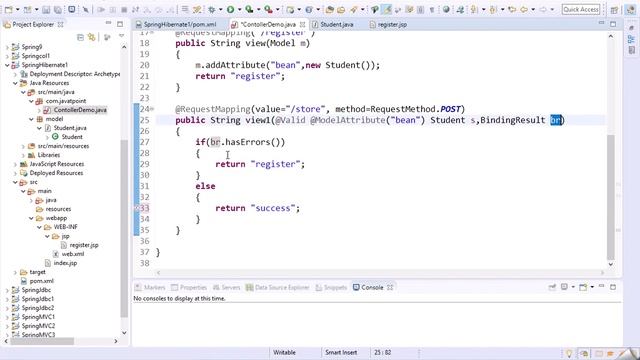Viewport: 640px width, 360px height.
Task: Select ContollerDemo.java in Project Explorer
Action: (x=80, y=110)
